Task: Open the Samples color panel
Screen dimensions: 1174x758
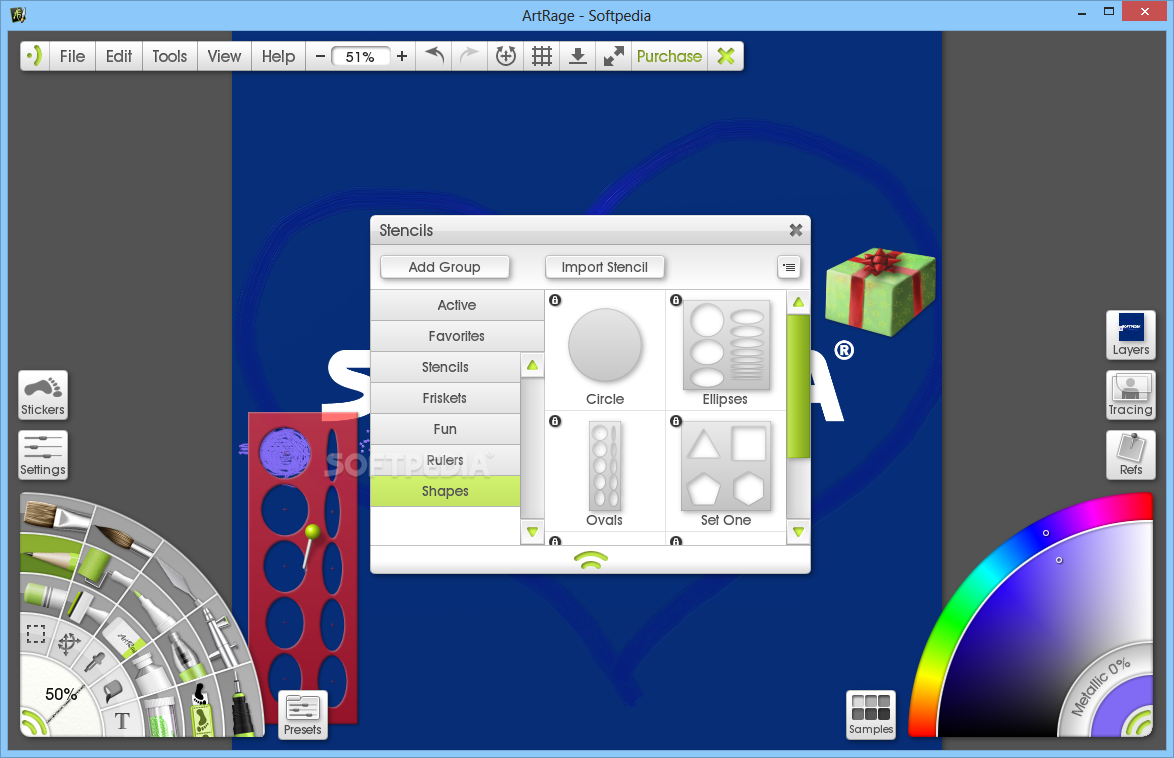Action: (871, 715)
